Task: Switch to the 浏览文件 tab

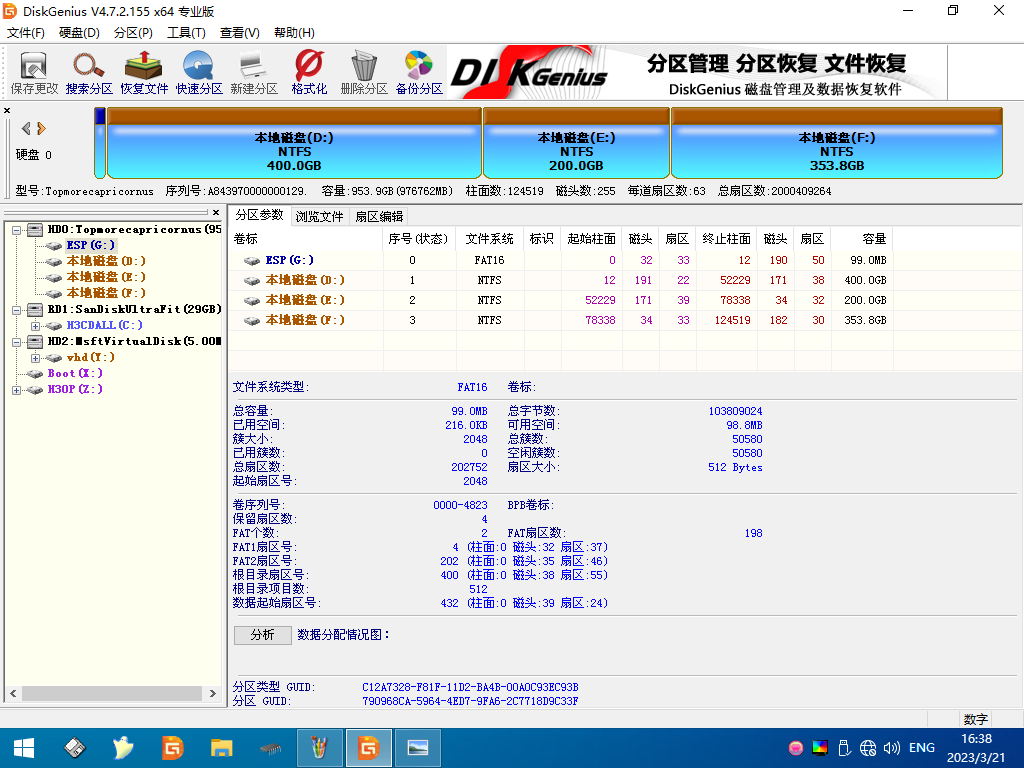Action: [x=319, y=216]
